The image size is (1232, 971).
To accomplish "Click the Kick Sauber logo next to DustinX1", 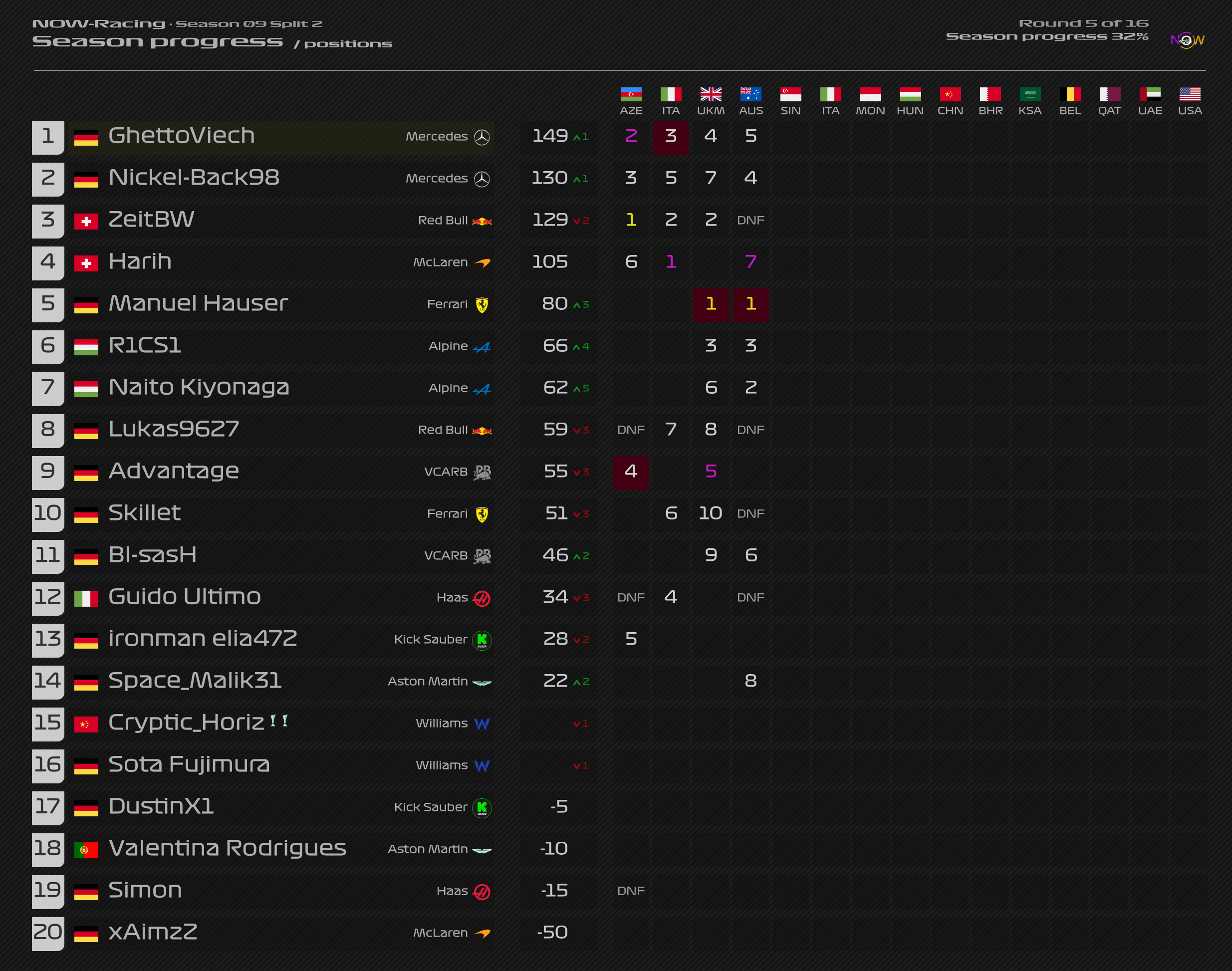I will pyautogui.click(x=482, y=807).
